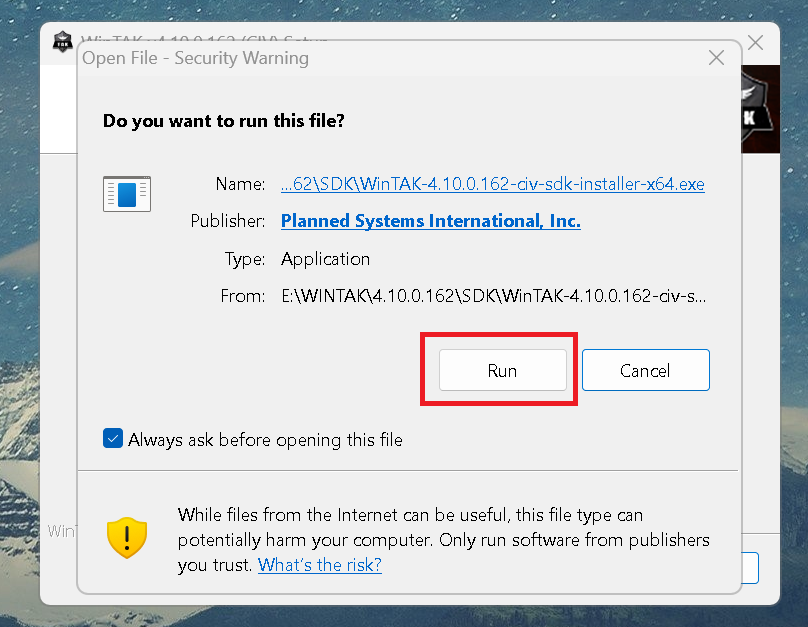Click the yellow warning shield icon
This screenshot has width=808, height=627.
pos(127,538)
